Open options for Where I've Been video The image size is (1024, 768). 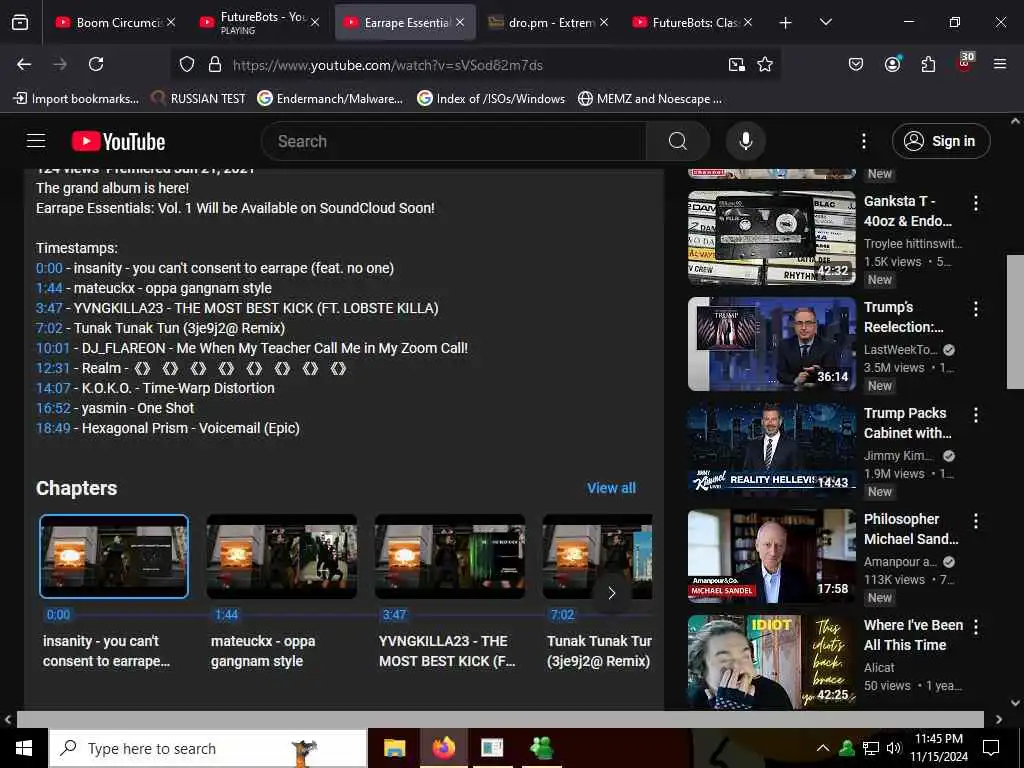(x=976, y=627)
